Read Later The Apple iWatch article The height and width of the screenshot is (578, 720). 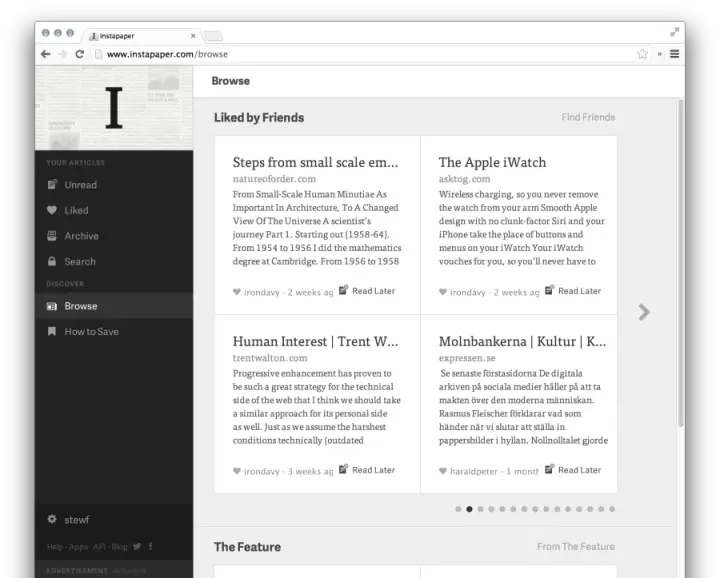coord(573,291)
